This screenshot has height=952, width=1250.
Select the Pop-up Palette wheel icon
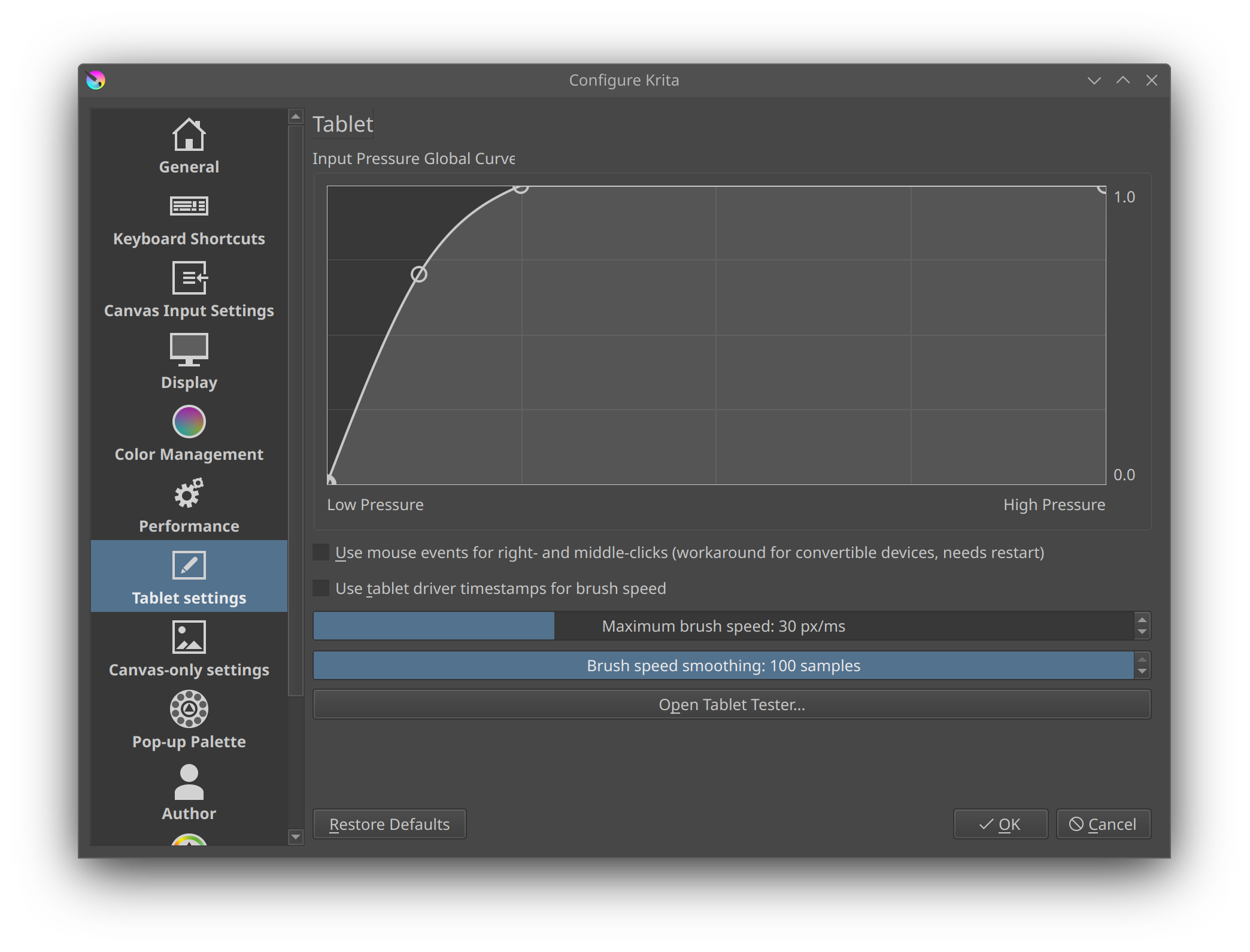click(x=189, y=709)
